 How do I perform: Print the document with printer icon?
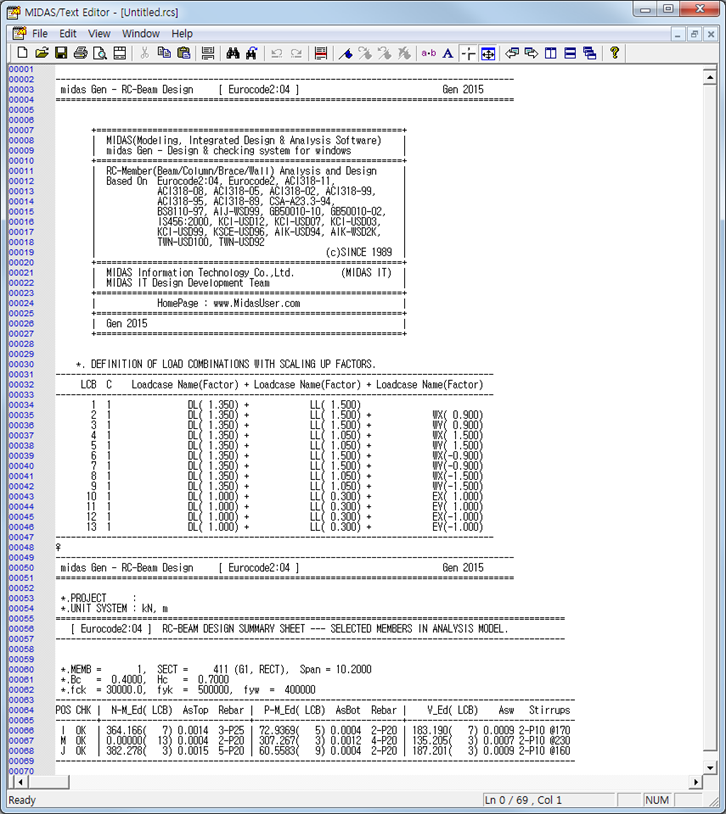tap(80, 53)
